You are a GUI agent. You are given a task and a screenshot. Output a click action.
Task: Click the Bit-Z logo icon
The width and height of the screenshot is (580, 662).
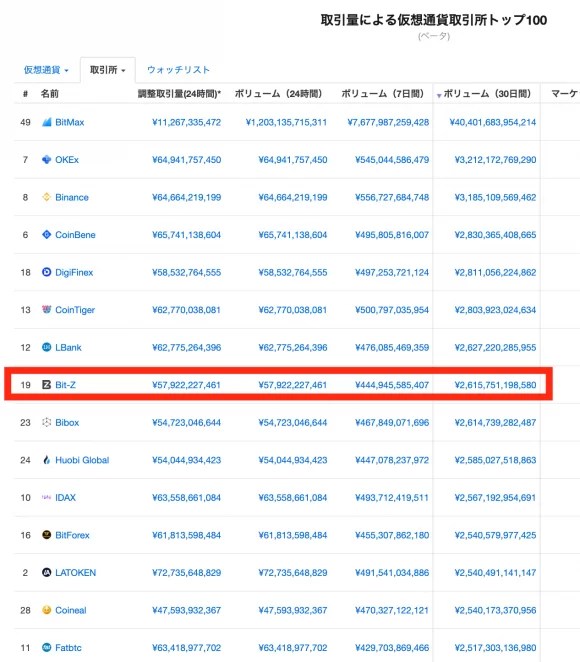[x=46, y=385]
